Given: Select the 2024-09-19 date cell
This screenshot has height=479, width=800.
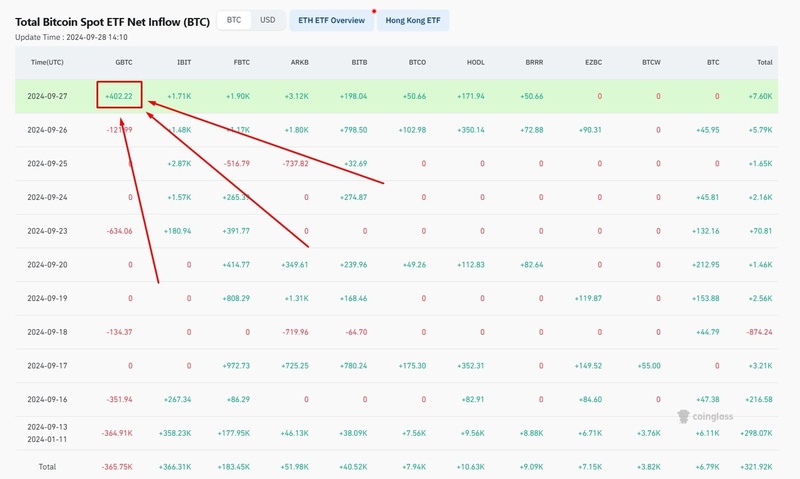Looking at the screenshot, I should coord(47,298).
